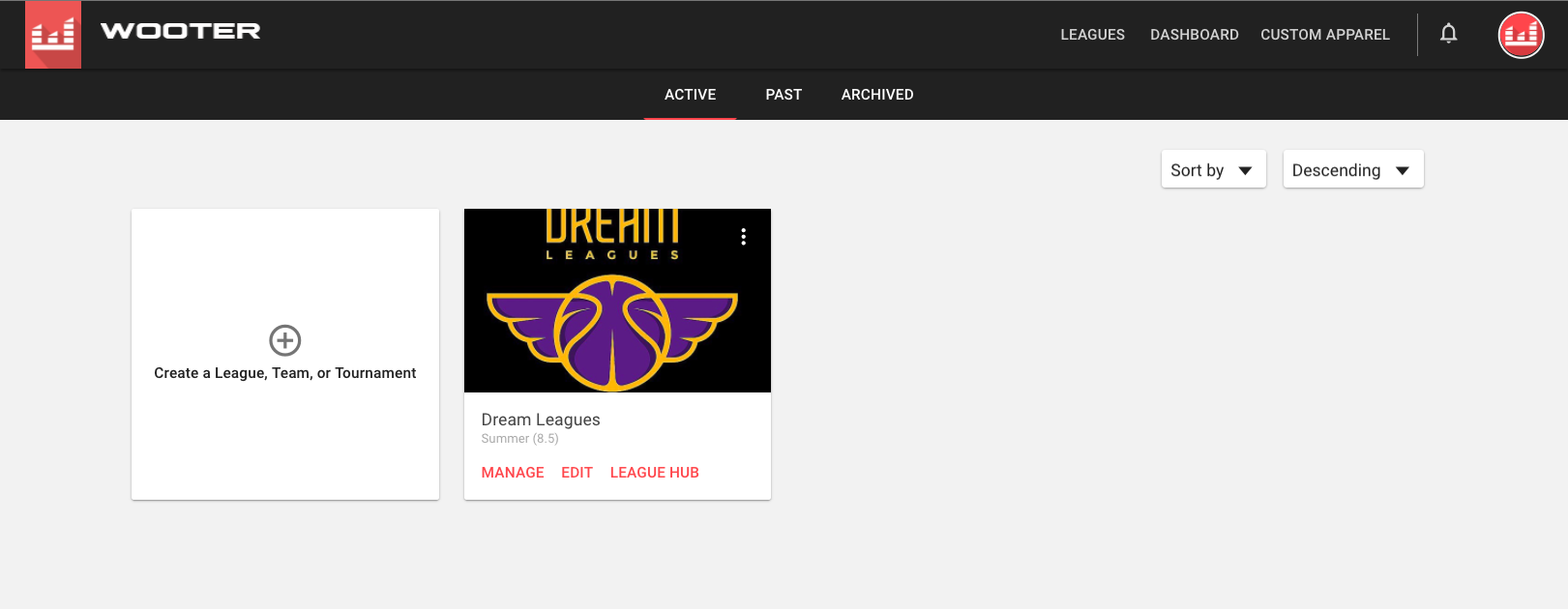
Task: Click MANAGE on Dream Leagues card
Action: 513,473
